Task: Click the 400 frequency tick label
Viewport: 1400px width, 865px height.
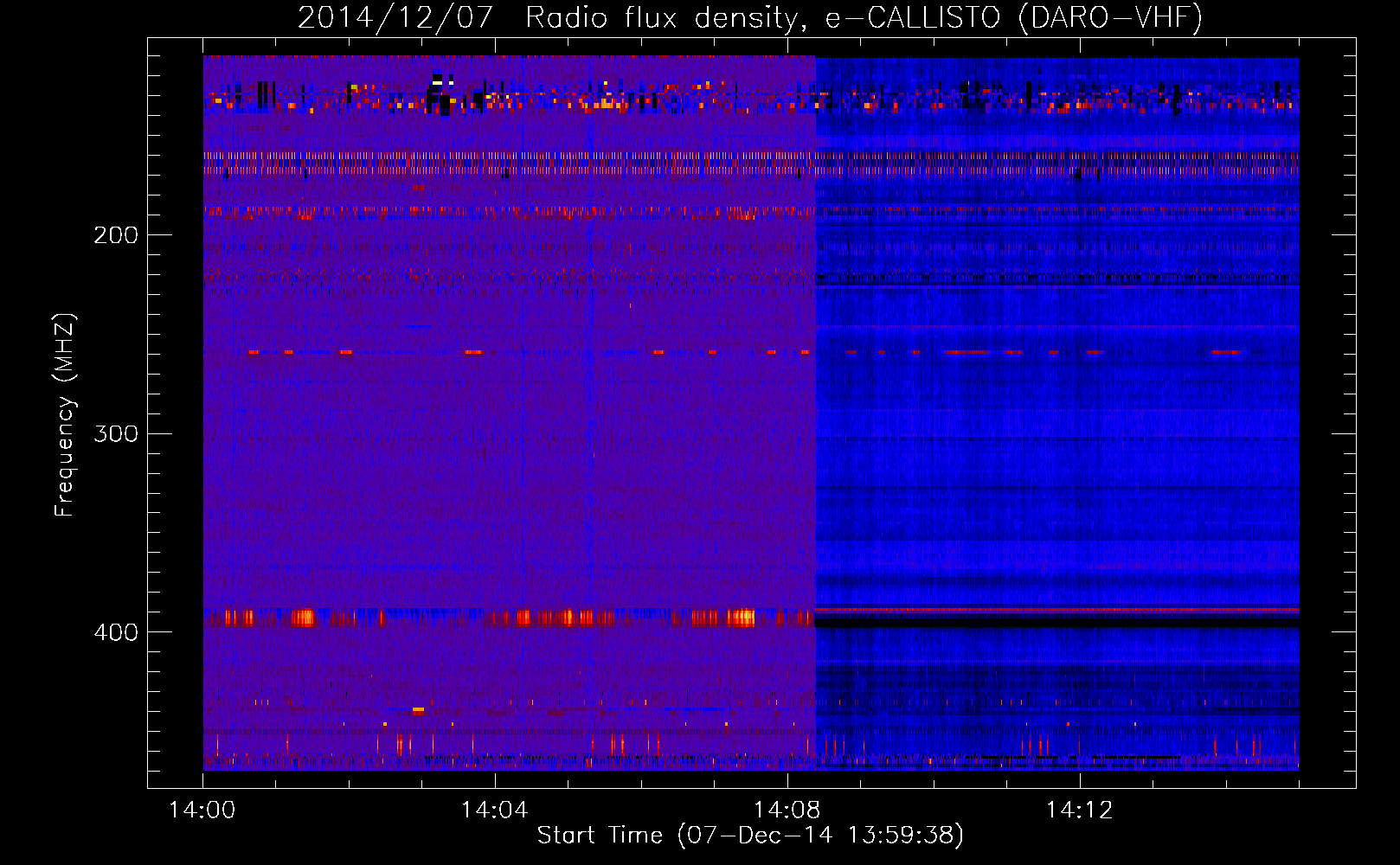Action: (x=116, y=632)
